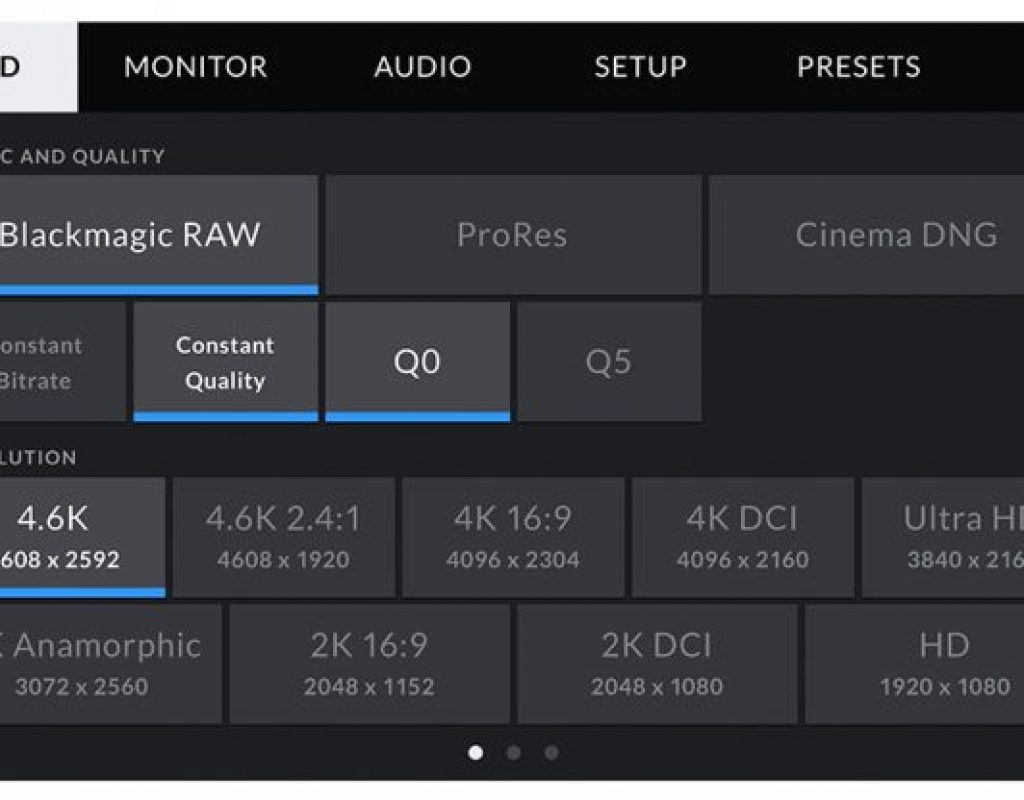This screenshot has width=1024, height=800.
Task: Choose 2K DCI 2048 x 1080
Action: point(657,664)
